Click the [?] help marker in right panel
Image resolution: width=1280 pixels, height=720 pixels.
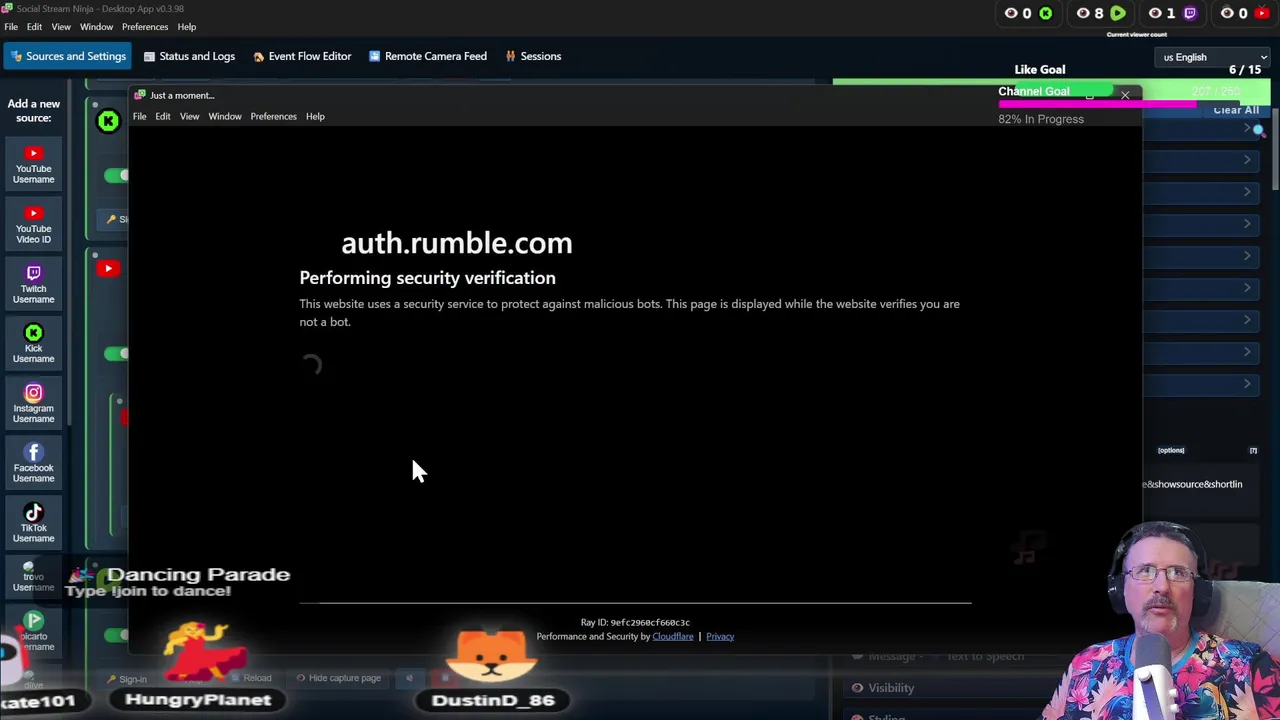pyautogui.click(x=1253, y=450)
